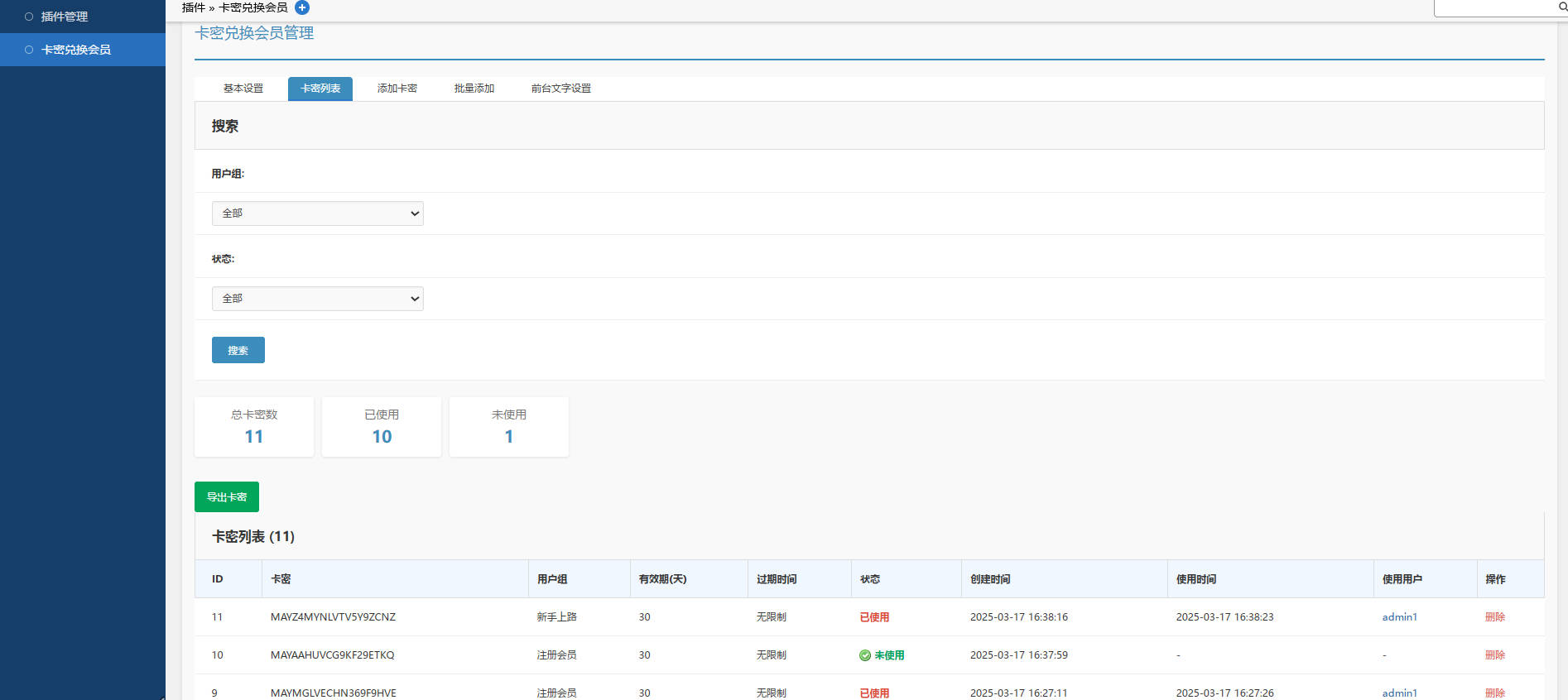Screen dimensions: 1568x700
Task: Delete card key row ID 9
Action: (1495, 693)
